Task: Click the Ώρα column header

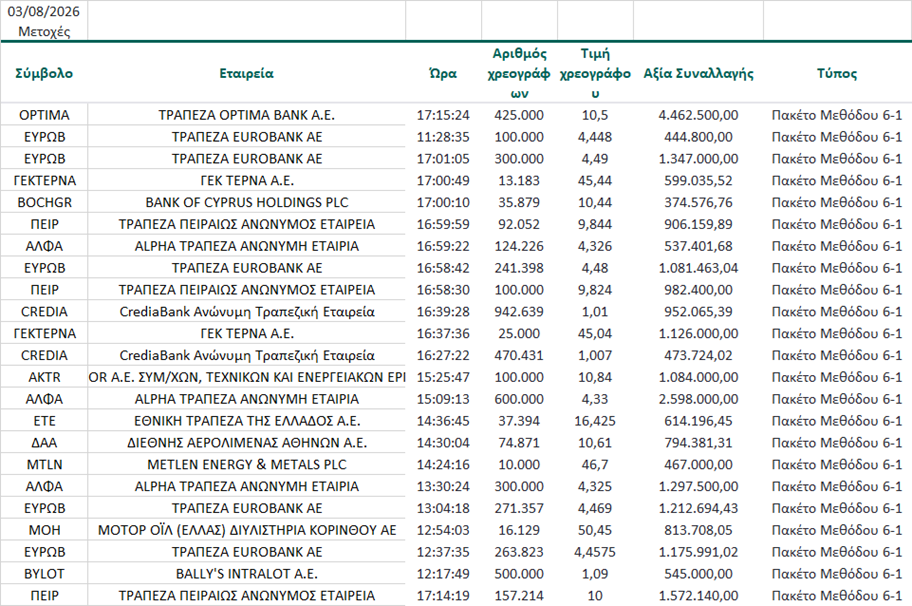Action: [443, 73]
